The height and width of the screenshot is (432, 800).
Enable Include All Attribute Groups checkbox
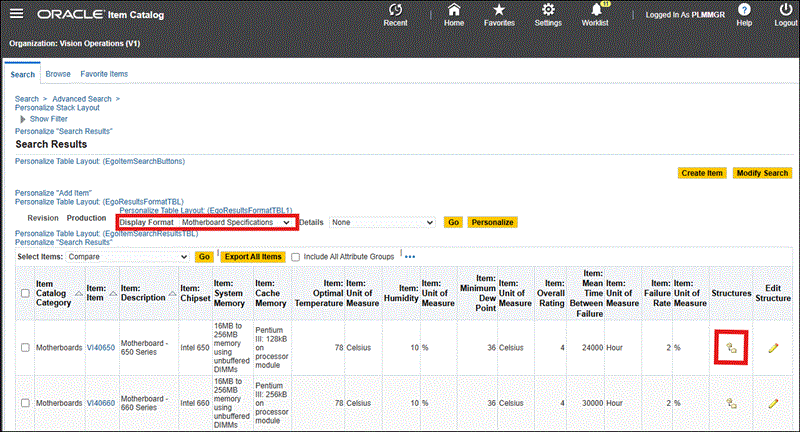click(295, 257)
